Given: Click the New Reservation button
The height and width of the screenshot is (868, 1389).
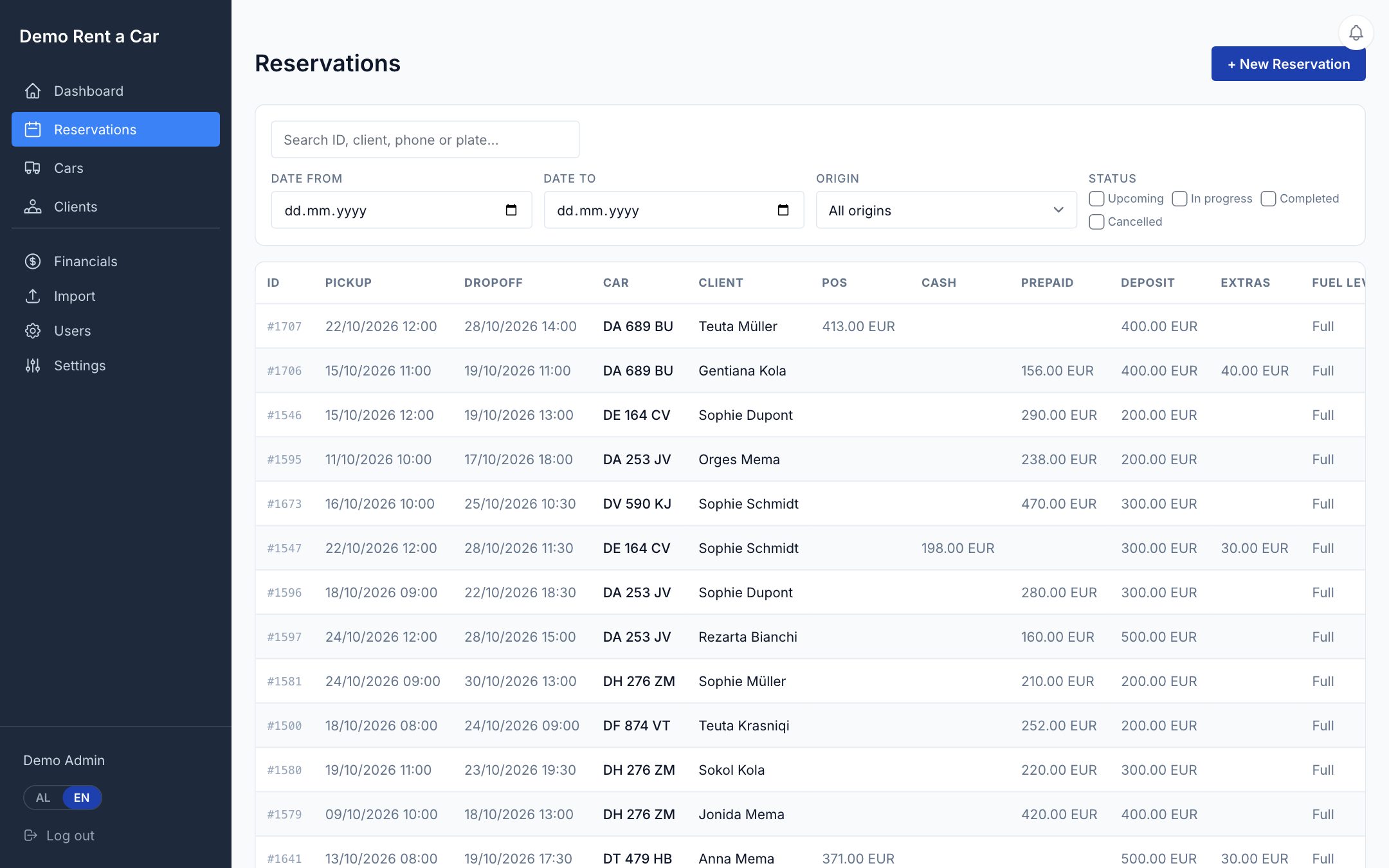Looking at the screenshot, I should pyautogui.click(x=1288, y=64).
